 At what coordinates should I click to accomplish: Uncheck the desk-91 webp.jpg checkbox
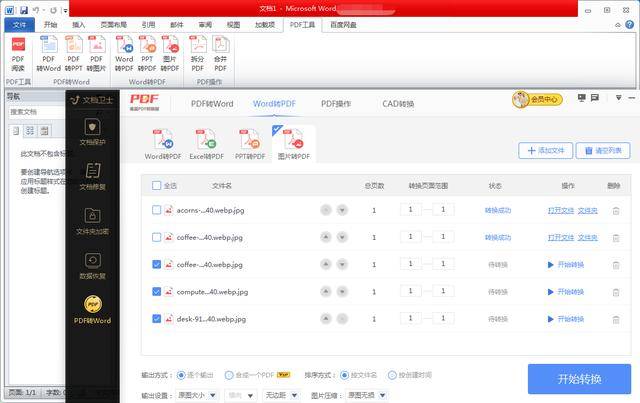click(156, 318)
